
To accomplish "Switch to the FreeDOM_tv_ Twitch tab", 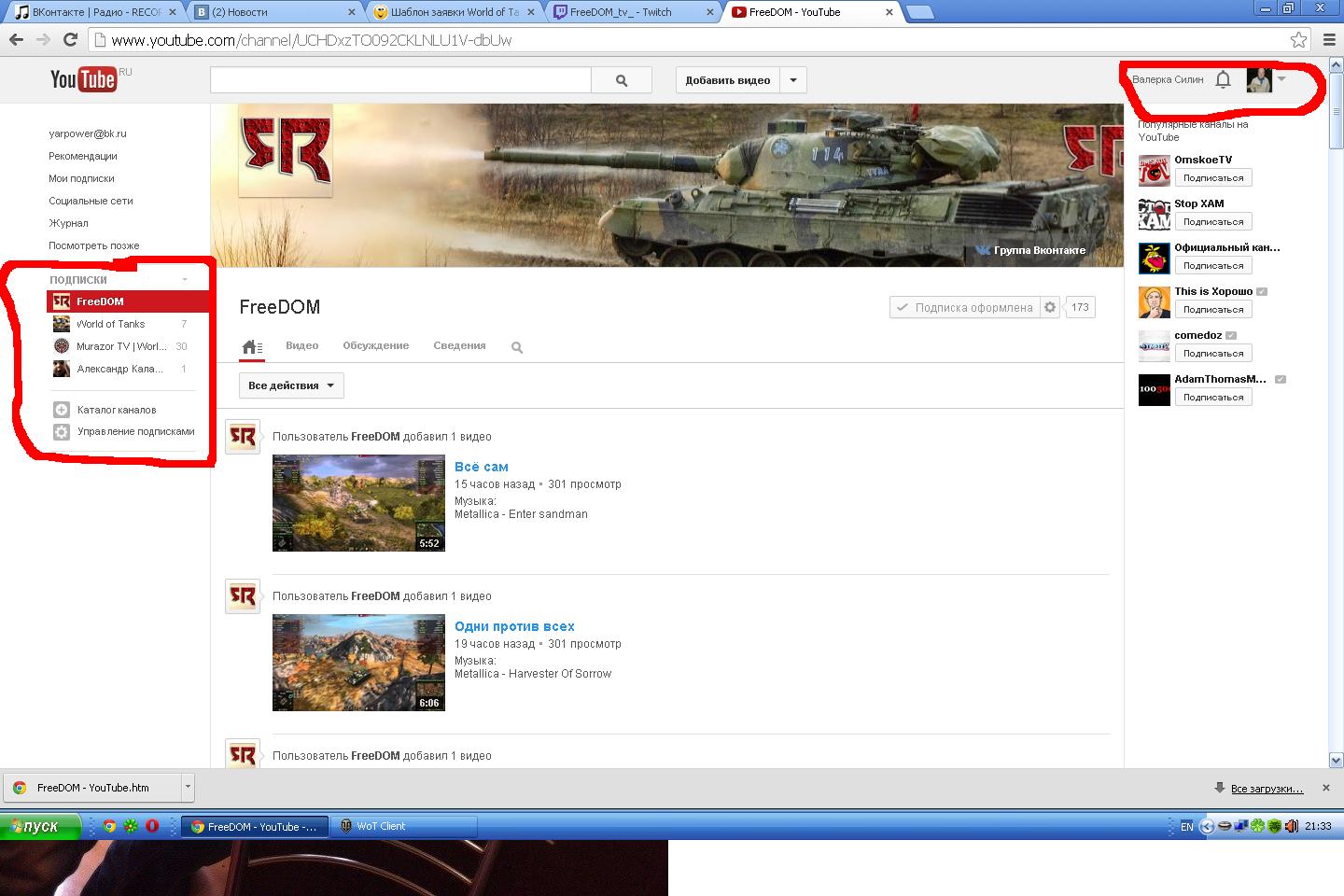I will coord(633,12).
